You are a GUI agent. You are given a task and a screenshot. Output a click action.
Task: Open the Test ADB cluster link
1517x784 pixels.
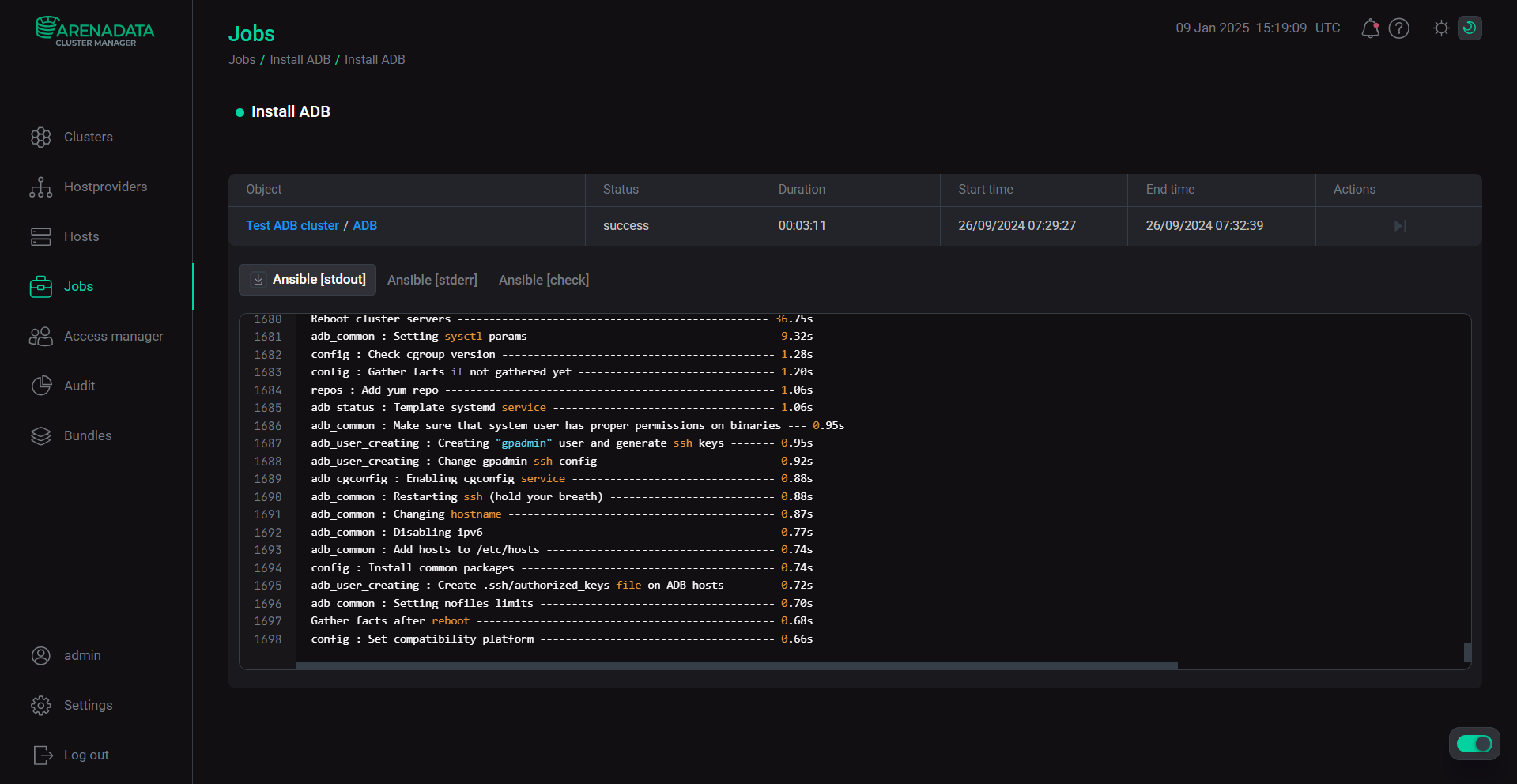(x=292, y=225)
